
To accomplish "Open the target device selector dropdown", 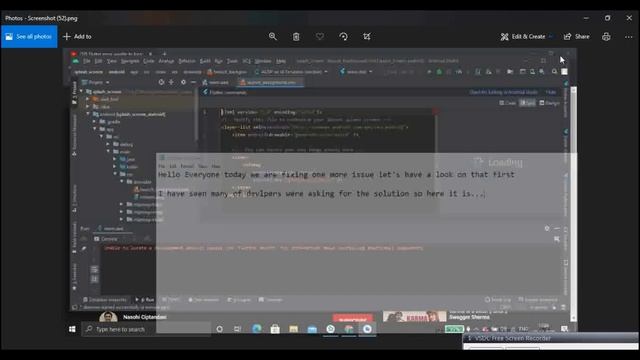I will point(291,72).
